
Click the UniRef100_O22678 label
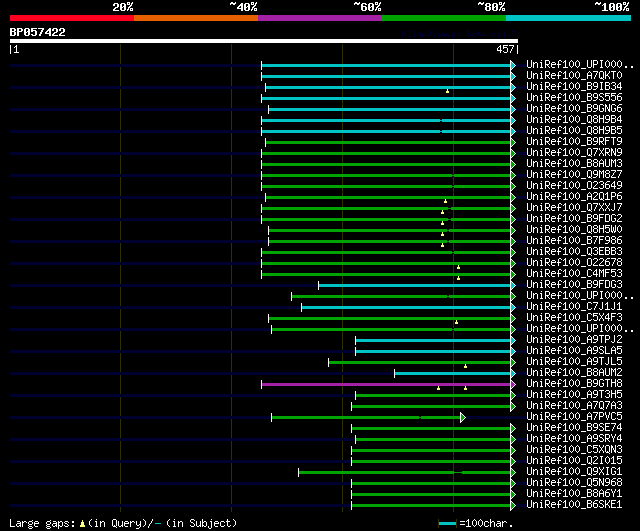(574, 263)
